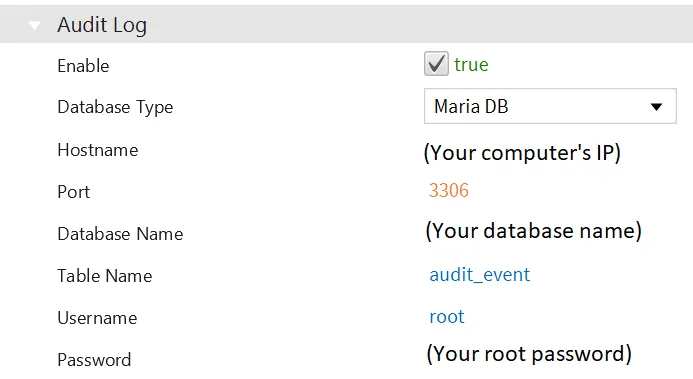The height and width of the screenshot is (379, 693).
Task: Click the green true label
Action: pyautogui.click(x=471, y=64)
